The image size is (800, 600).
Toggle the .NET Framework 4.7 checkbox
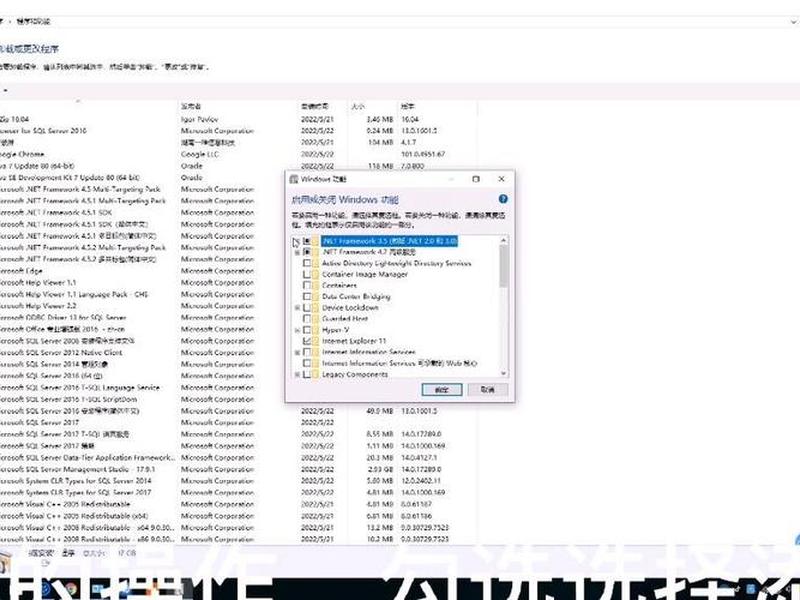307,252
